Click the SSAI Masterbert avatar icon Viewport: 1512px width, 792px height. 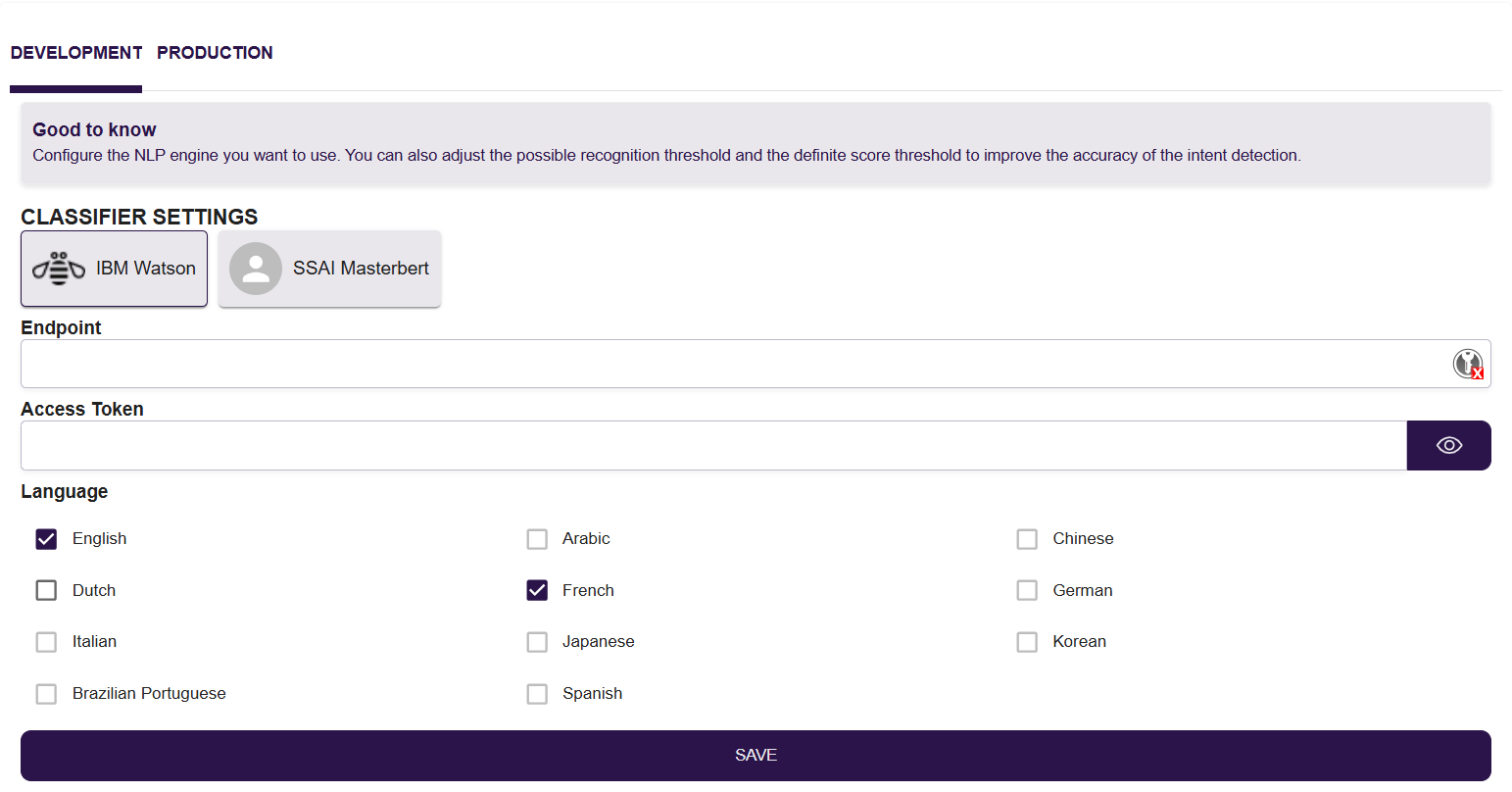click(x=256, y=269)
